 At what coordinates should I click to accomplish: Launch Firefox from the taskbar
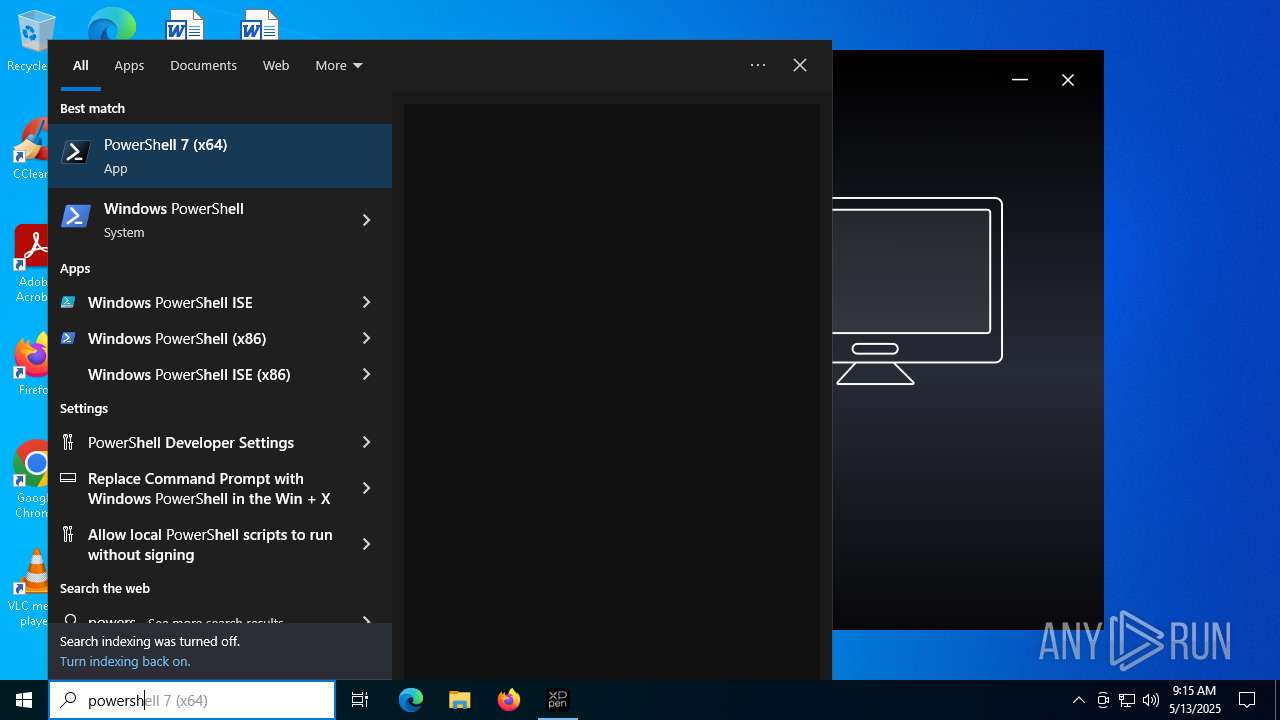coord(509,700)
